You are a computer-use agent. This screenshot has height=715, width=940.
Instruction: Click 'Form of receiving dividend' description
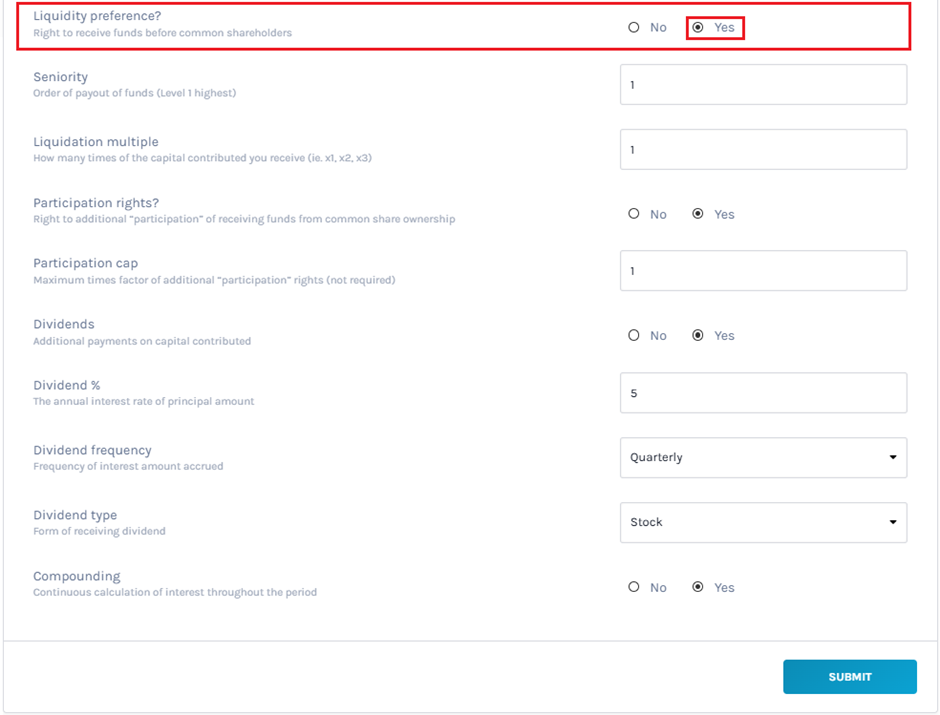tap(100, 531)
